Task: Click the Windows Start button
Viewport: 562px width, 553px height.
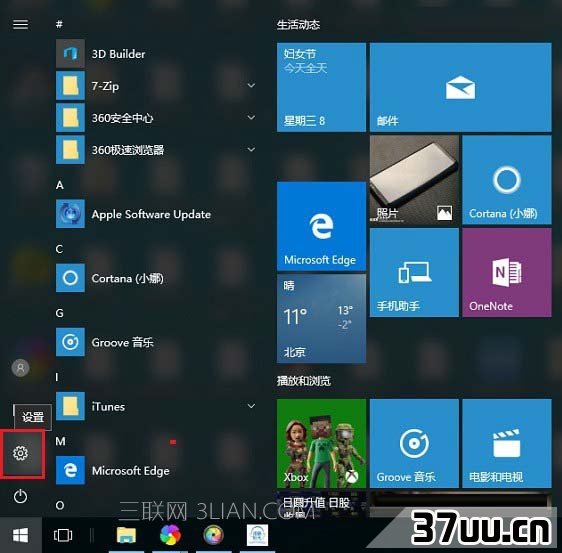Action: [x=20, y=535]
